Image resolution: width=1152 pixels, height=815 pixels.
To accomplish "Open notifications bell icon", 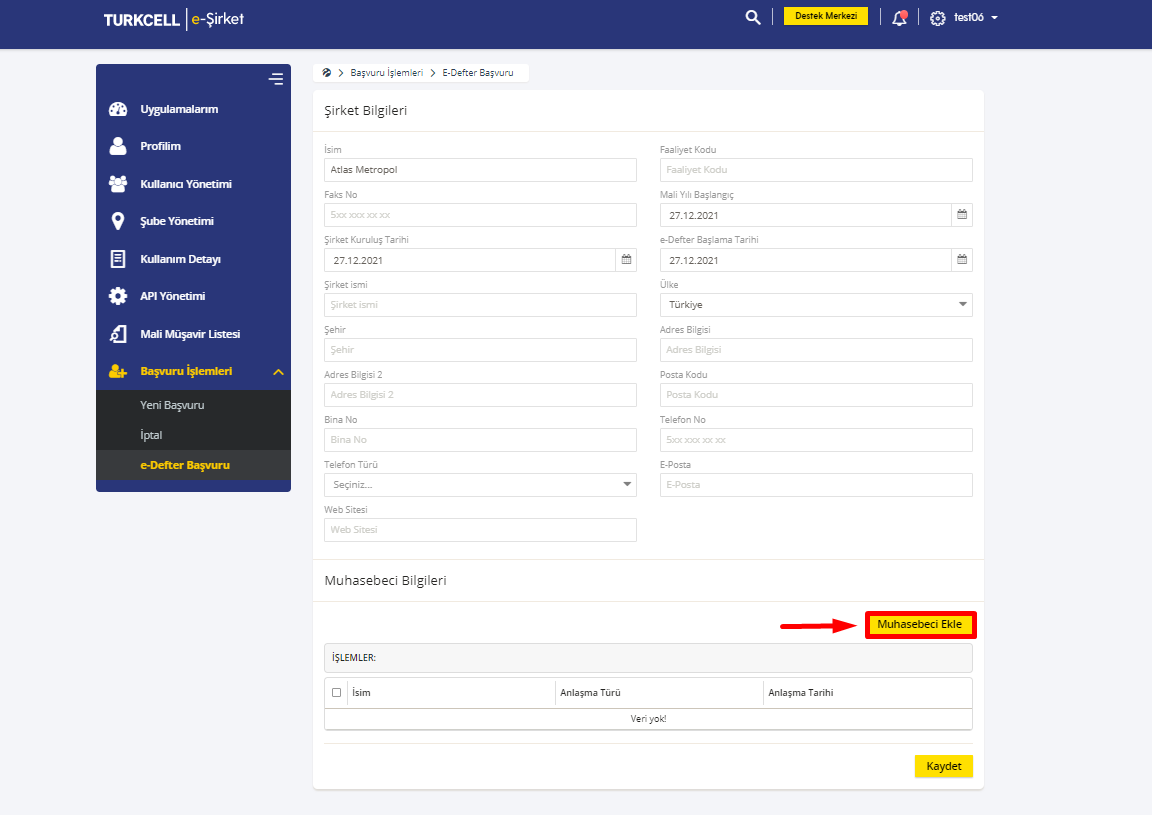I will pyautogui.click(x=899, y=18).
